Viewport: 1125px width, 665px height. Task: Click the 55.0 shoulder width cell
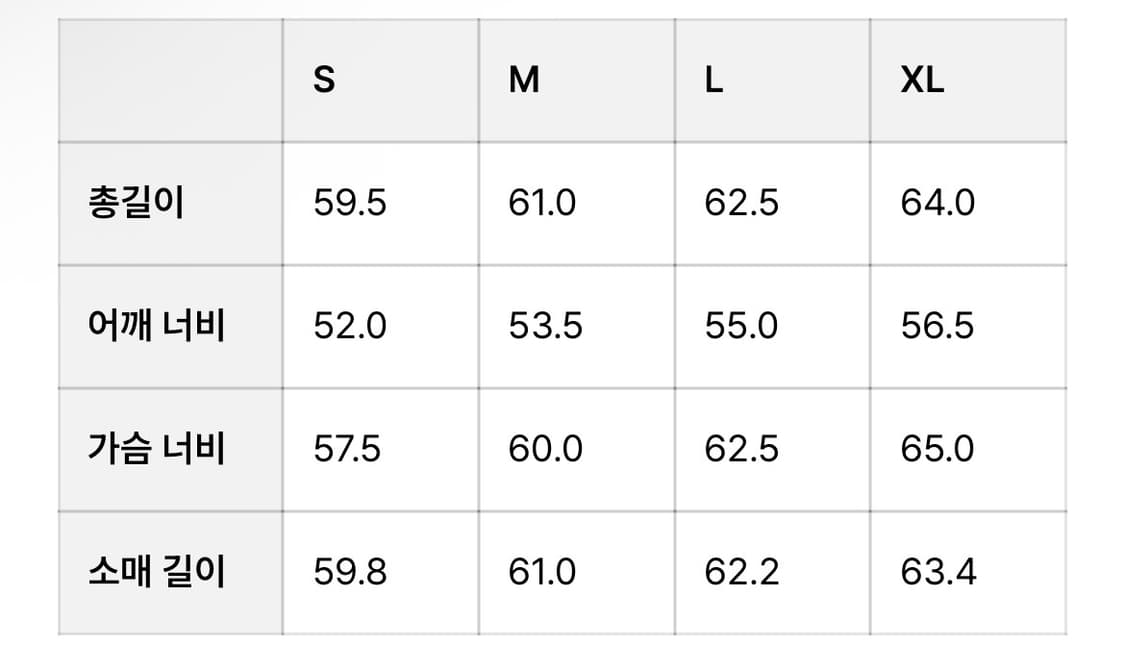pos(772,327)
